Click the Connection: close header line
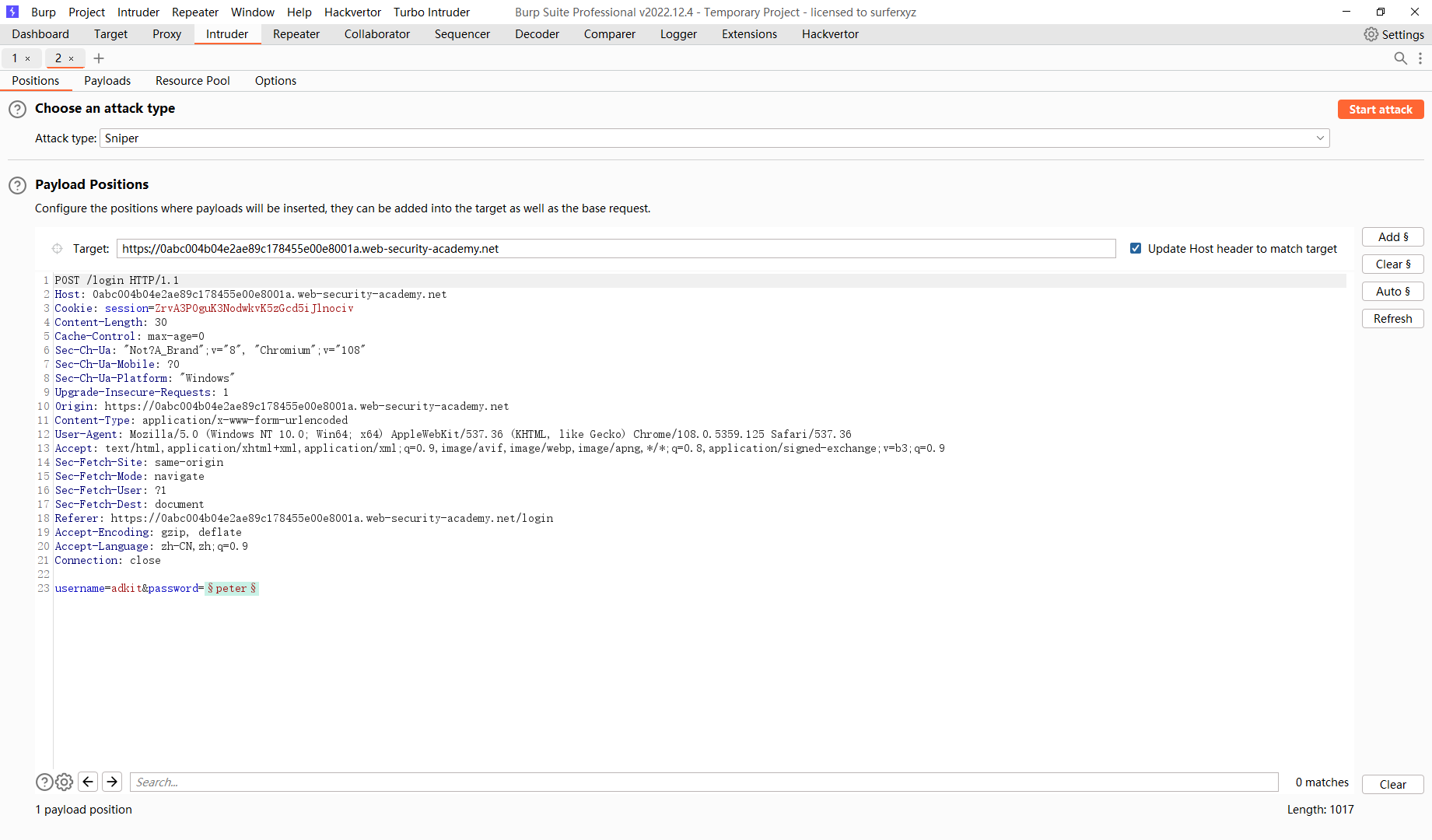1432x840 pixels. [108, 561]
